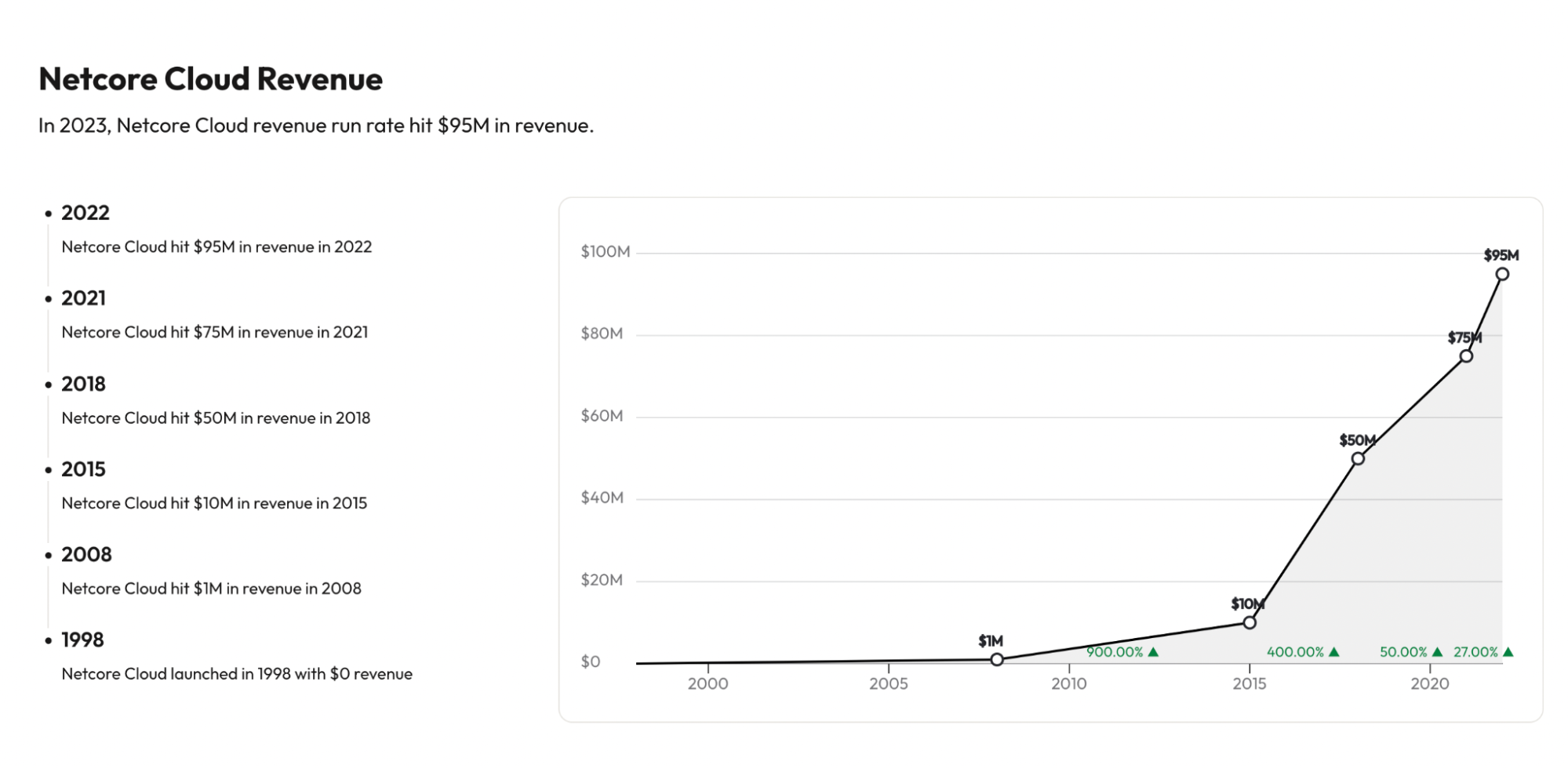Click the $10M data point circle on chart
This screenshot has width=1568, height=769.
coord(1250,622)
